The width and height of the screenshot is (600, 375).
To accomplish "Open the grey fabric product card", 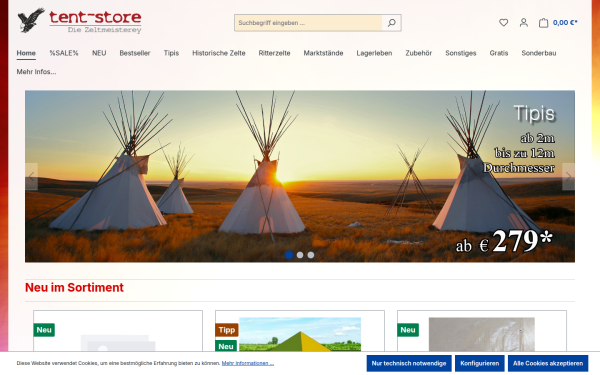I will point(482,331).
